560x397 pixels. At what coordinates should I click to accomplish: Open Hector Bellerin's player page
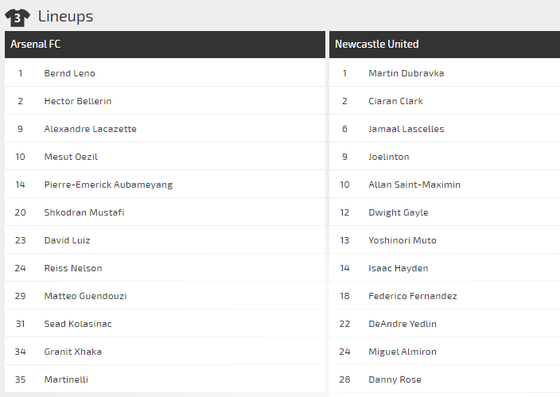coord(78,101)
